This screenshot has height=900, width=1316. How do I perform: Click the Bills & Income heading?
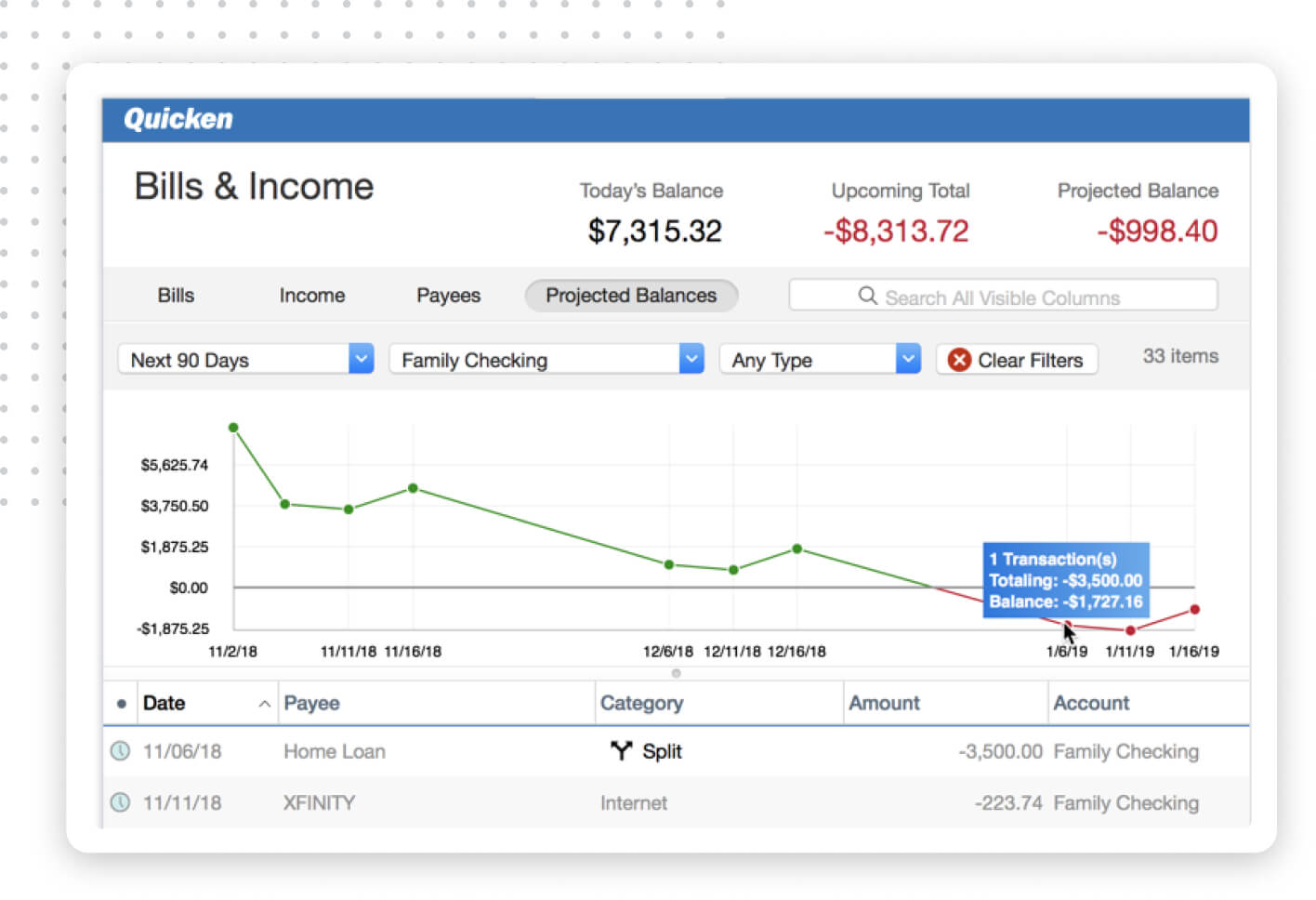tap(254, 187)
